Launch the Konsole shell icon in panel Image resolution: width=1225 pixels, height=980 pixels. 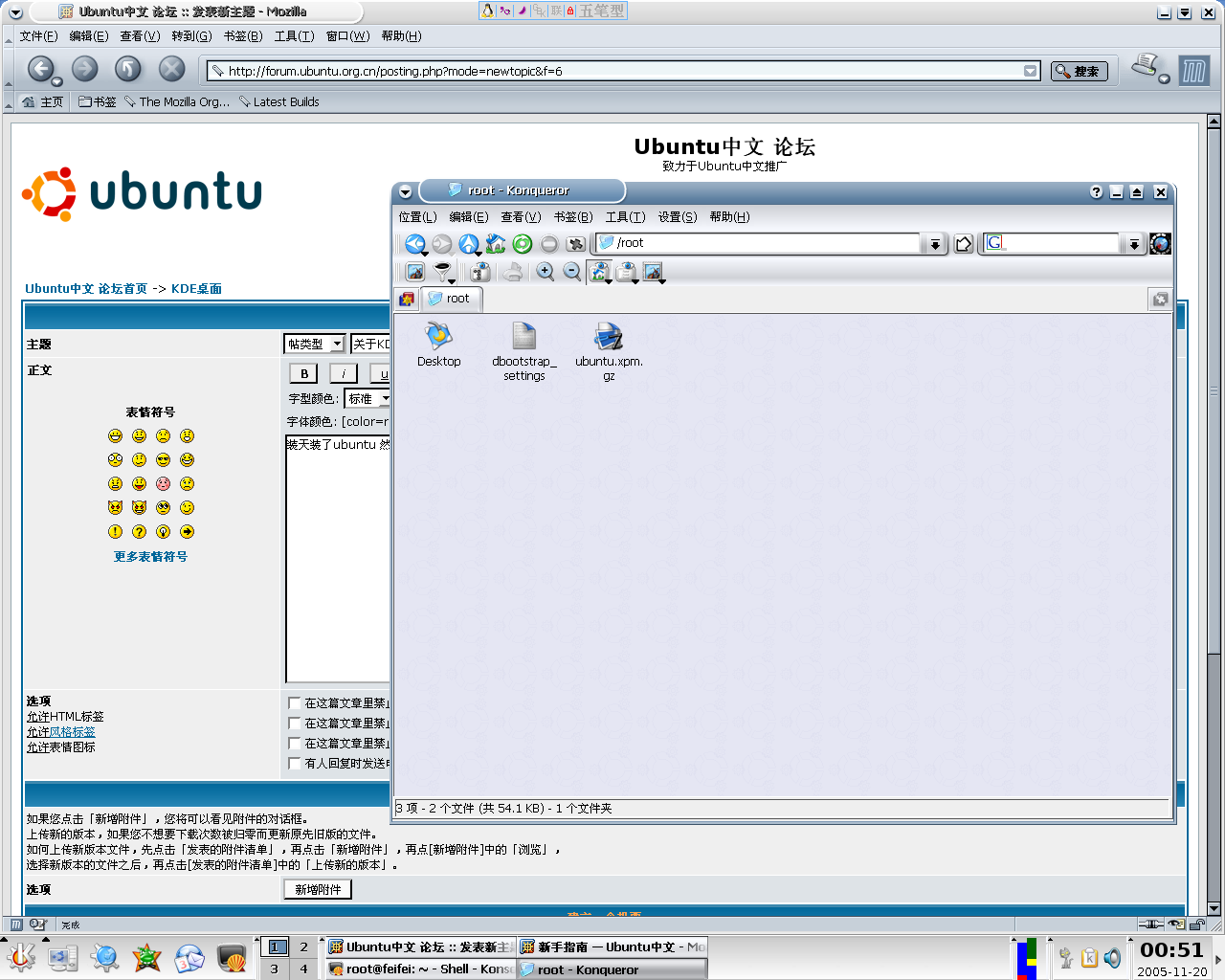pyautogui.click(x=232, y=957)
